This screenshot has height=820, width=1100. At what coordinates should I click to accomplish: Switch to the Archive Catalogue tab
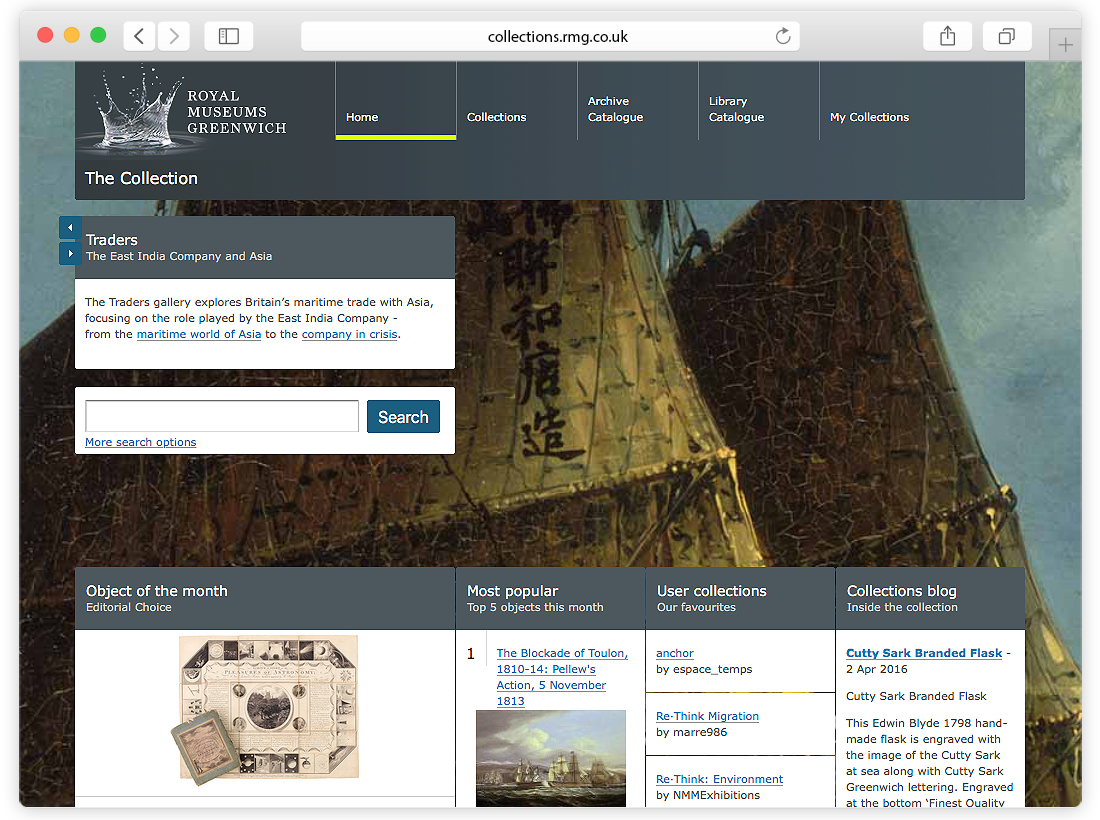(x=638, y=101)
